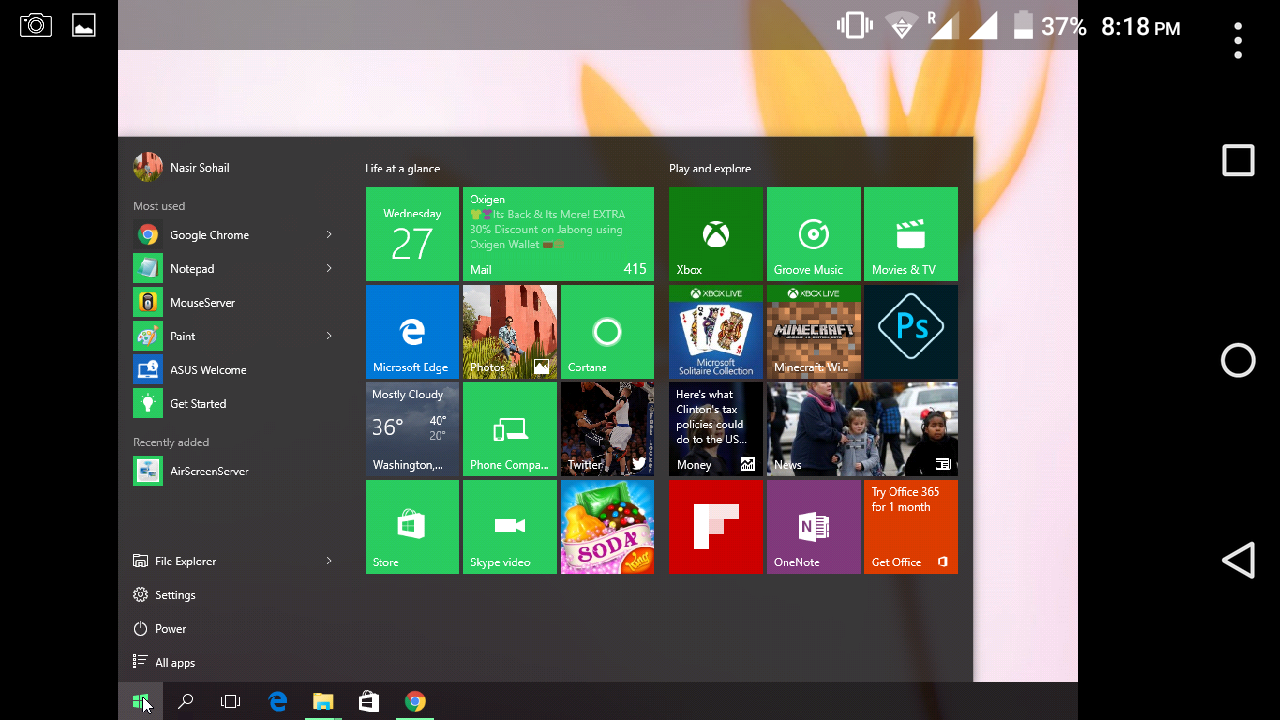
Task: Expand Notepad jump list arrow
Action: 328,268
